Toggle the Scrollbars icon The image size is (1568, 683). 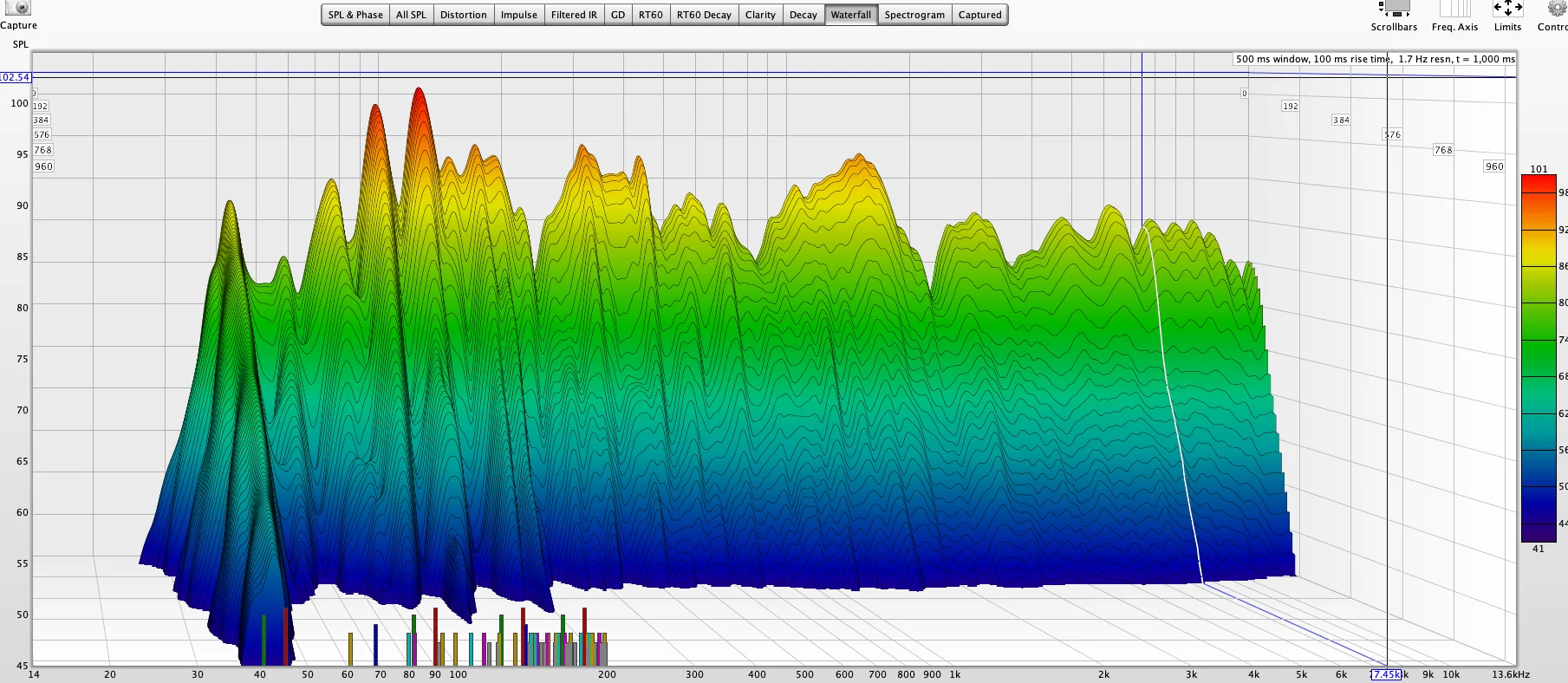coord(1394,9)
